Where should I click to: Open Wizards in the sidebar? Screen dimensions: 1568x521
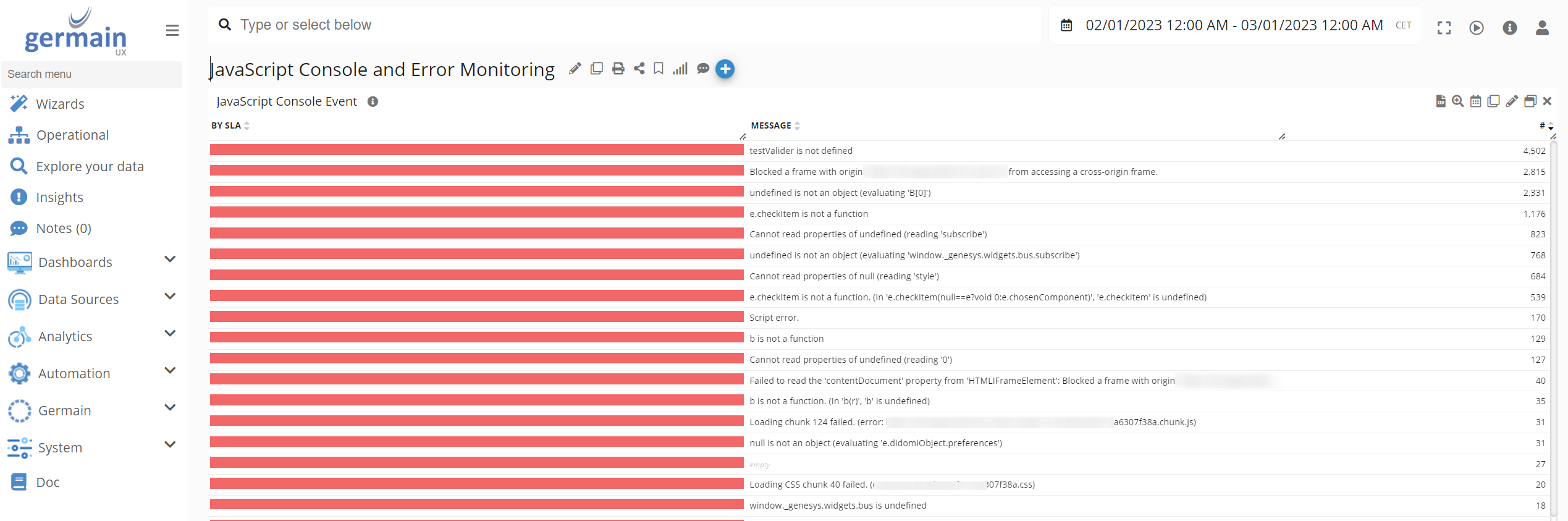[x=60, y=104]
